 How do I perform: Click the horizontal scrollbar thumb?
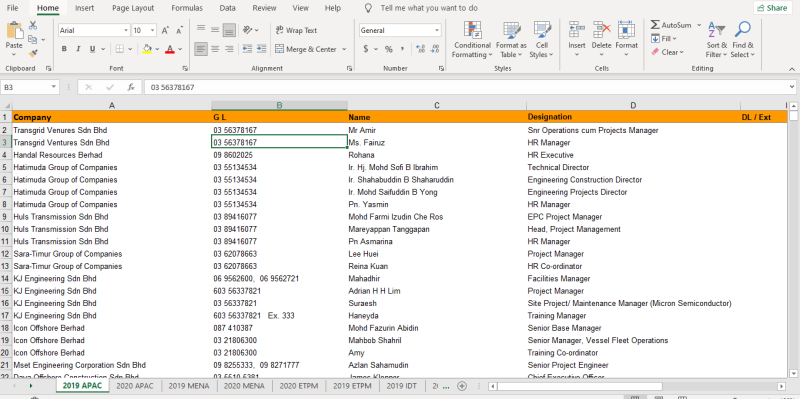coord(580,386)
